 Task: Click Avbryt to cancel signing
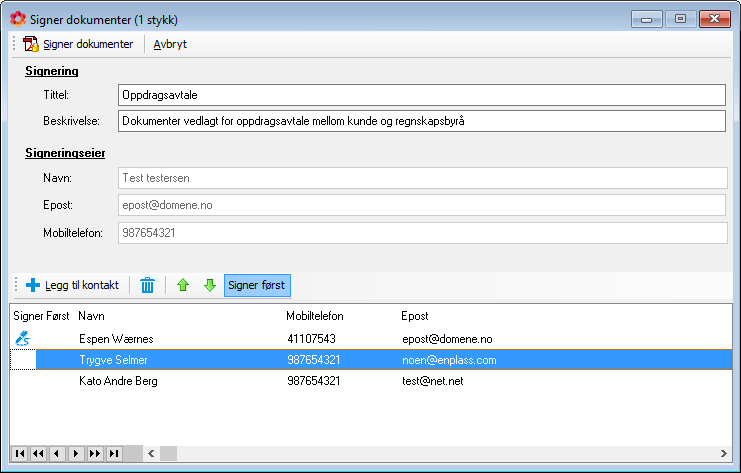pyautogui.click(x=170, y=44)
